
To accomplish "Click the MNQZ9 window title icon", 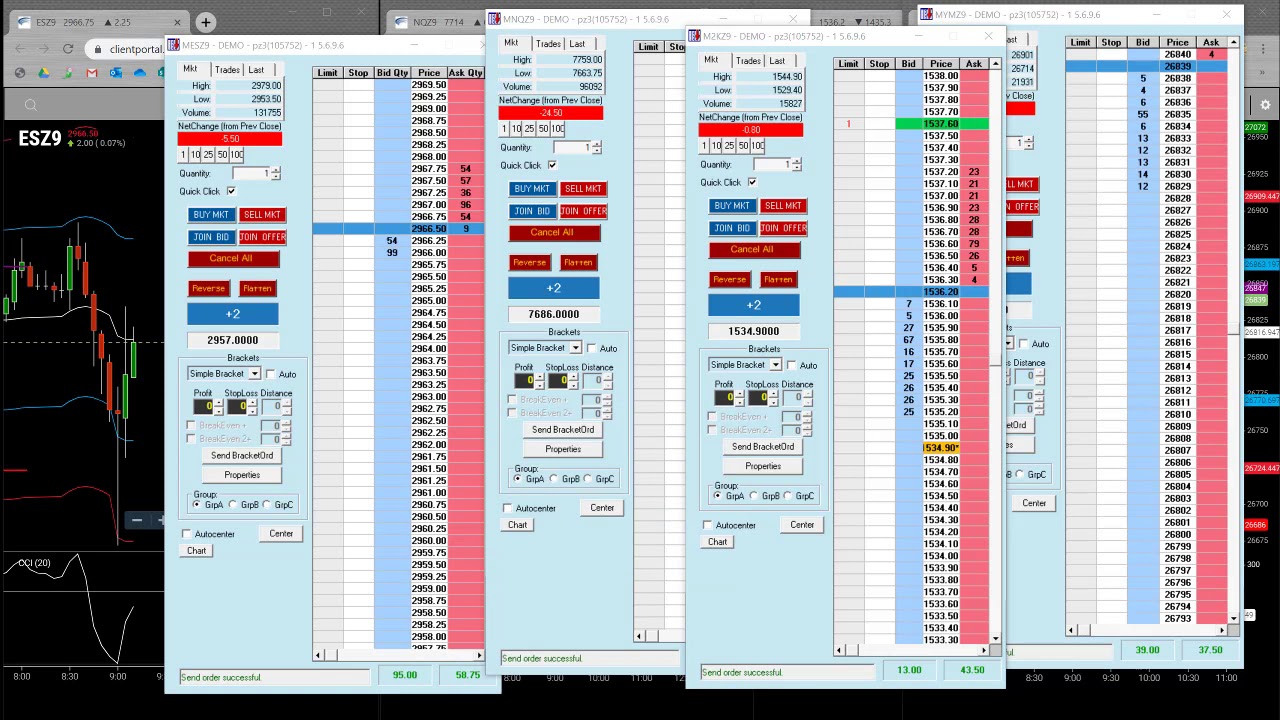I will [x=495, y=19].
